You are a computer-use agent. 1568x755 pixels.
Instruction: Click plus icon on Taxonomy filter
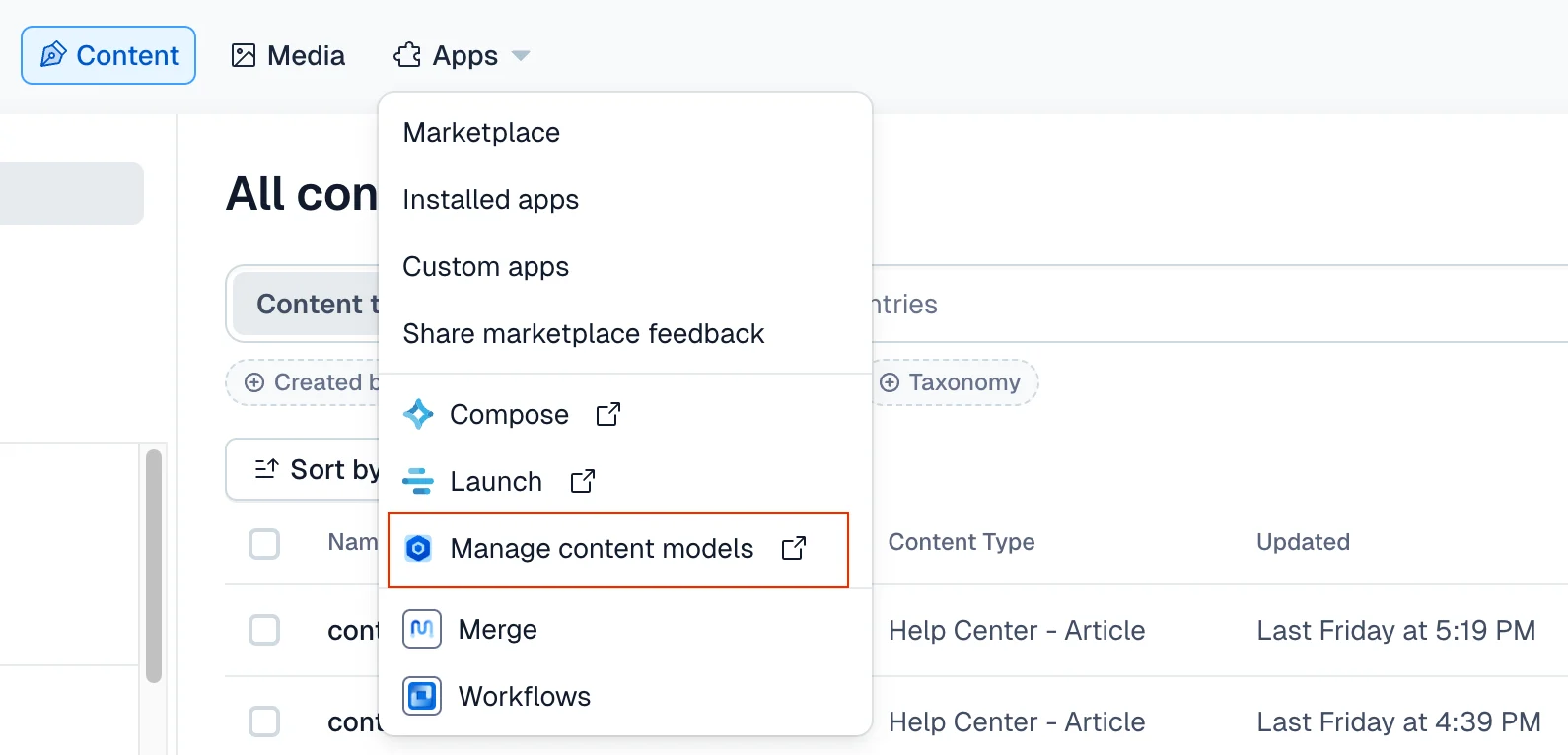point(890,382)
